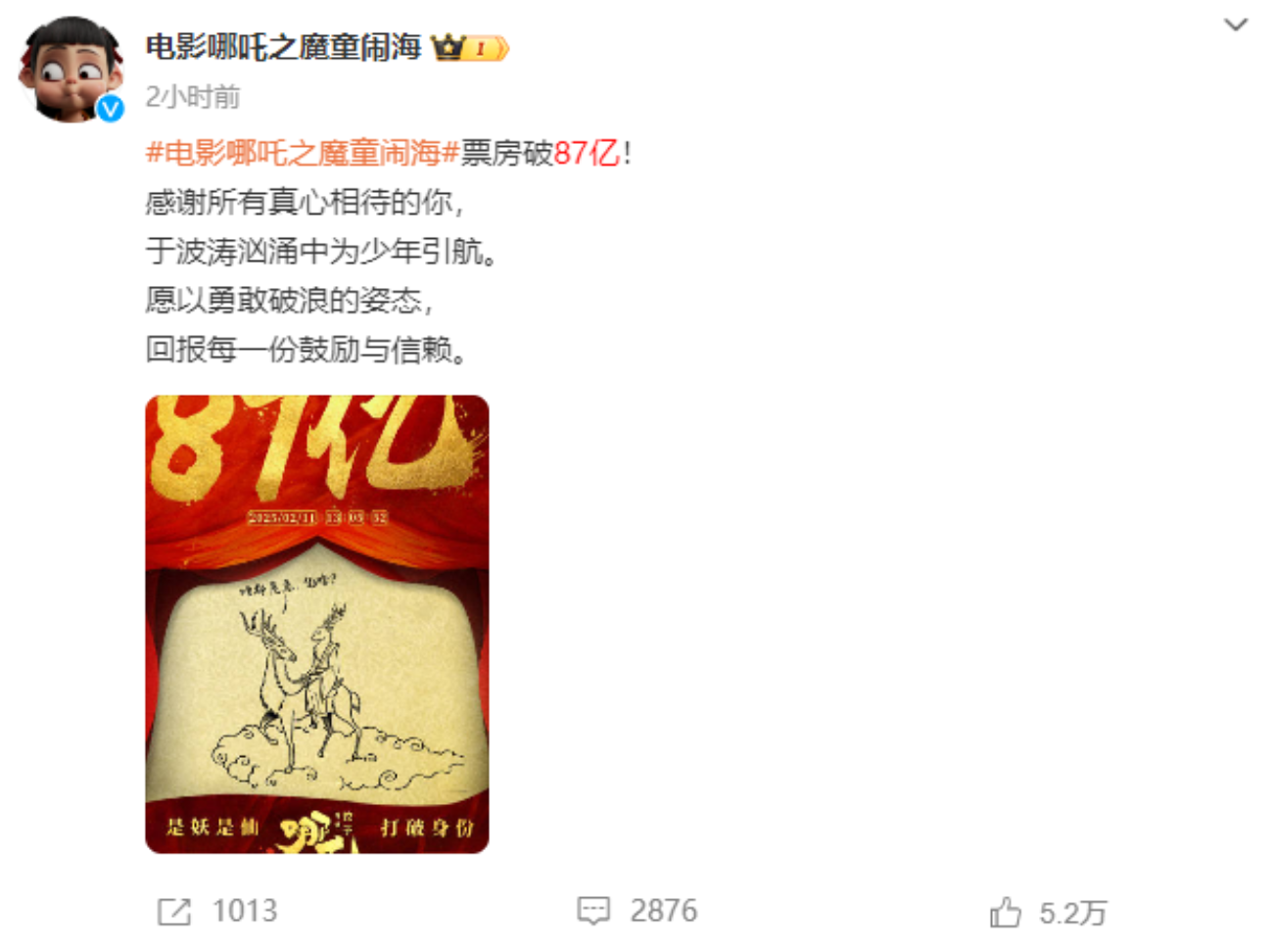Click the repost share icon

pyautogui.click(x=174, y=912)
